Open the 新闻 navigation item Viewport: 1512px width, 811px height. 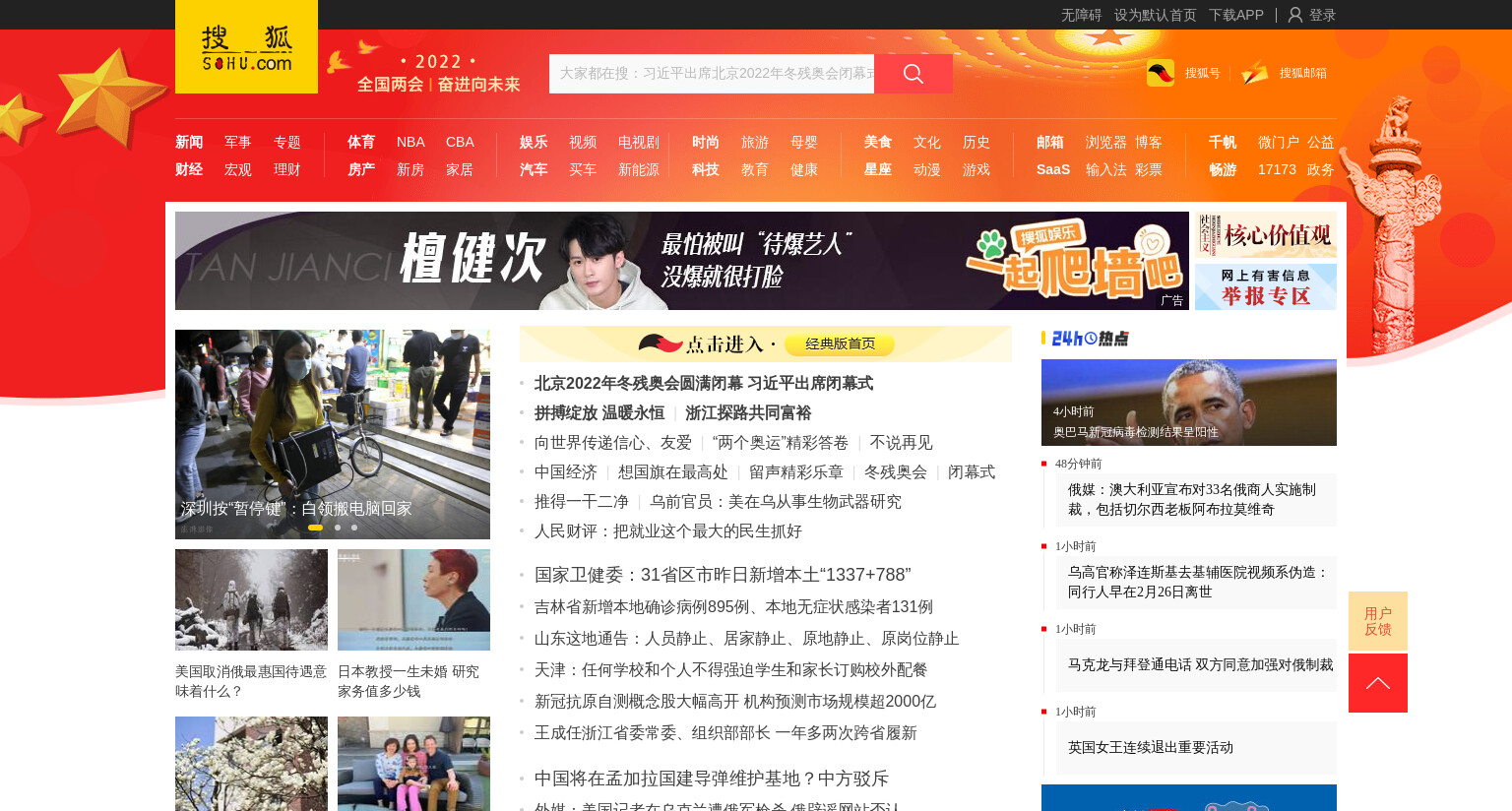pos(189,142)
